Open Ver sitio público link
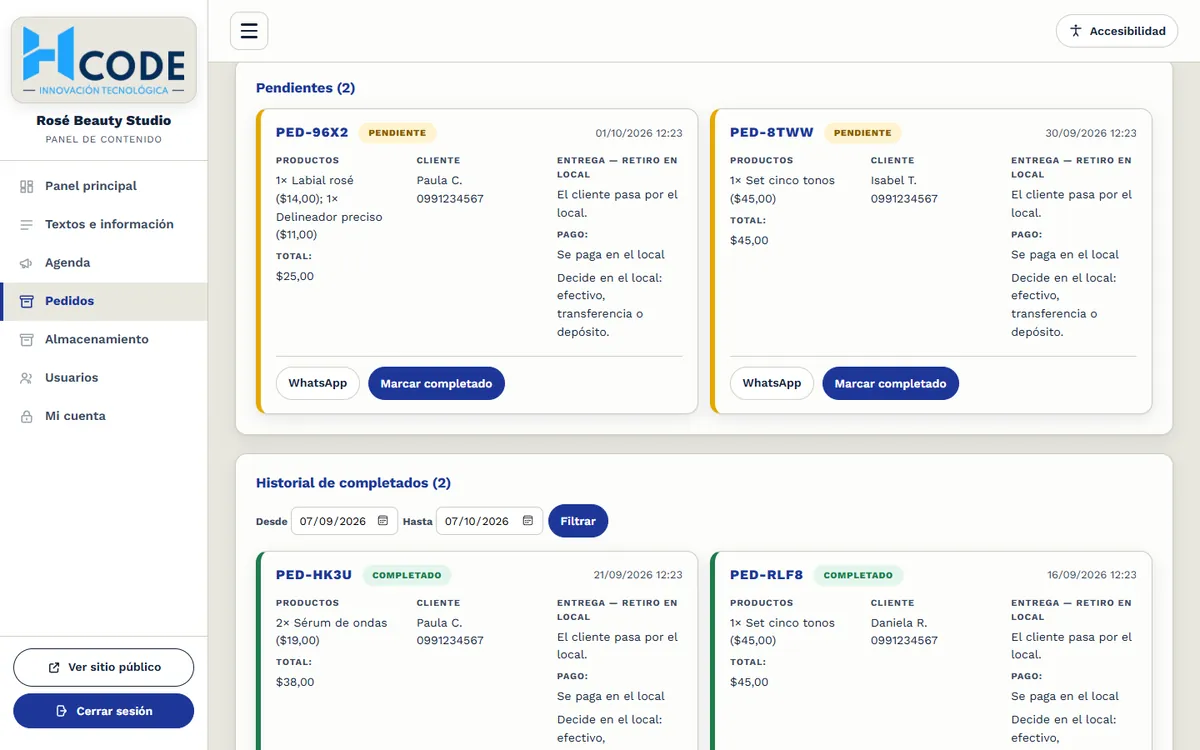1200x750 pixels. [104, 667]
